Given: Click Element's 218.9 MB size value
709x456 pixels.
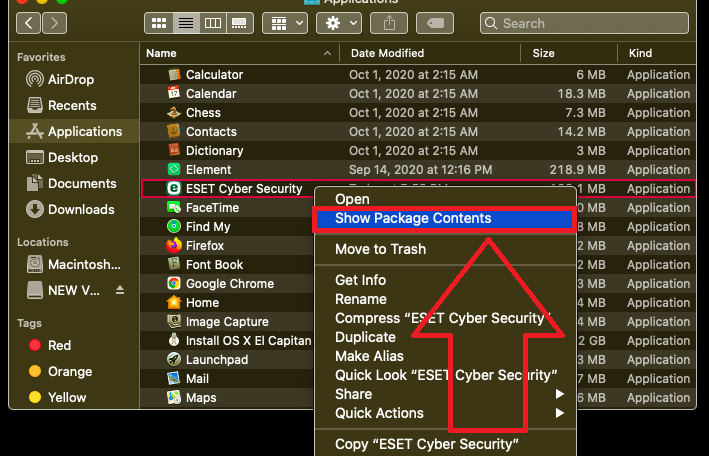Looking at the screenshot, I should (x=577, y=170).
